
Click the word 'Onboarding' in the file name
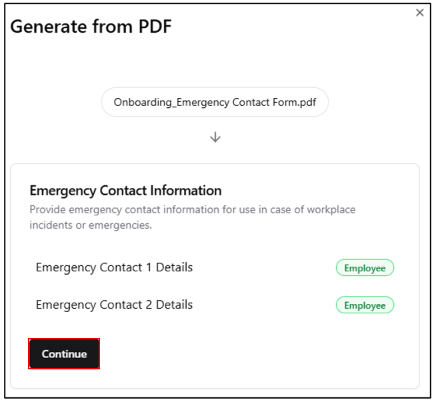tap(142, 102)
